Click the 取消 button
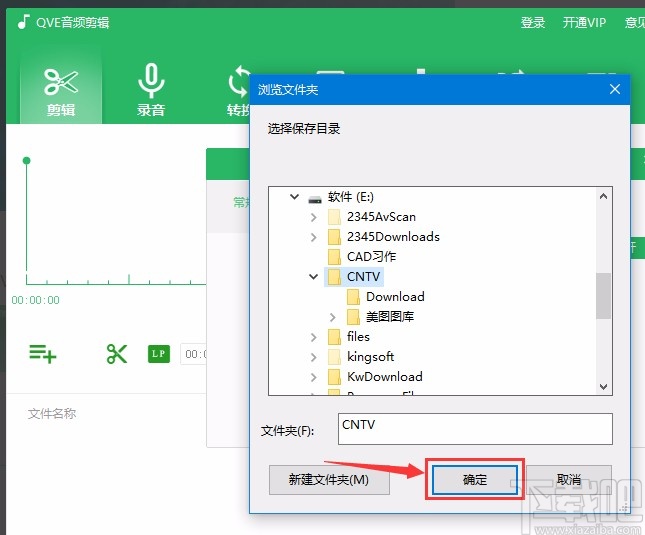The width and height of the screenshot is (645, 535). tap(569, 479)
